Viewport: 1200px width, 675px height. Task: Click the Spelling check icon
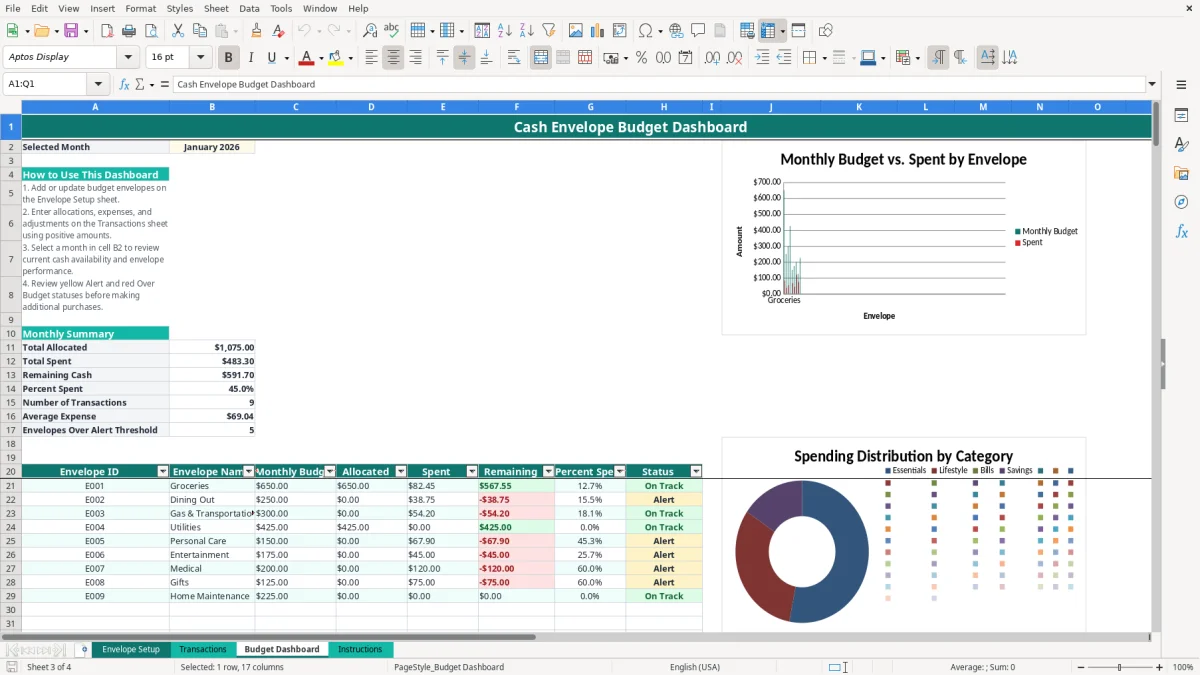pos(392,31)
